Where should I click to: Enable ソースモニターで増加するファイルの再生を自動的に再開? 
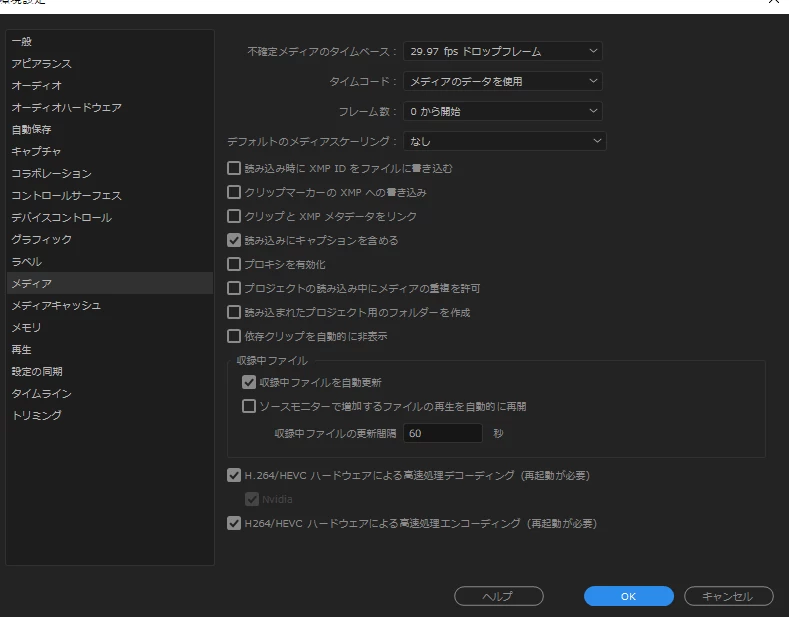[249, 406]
